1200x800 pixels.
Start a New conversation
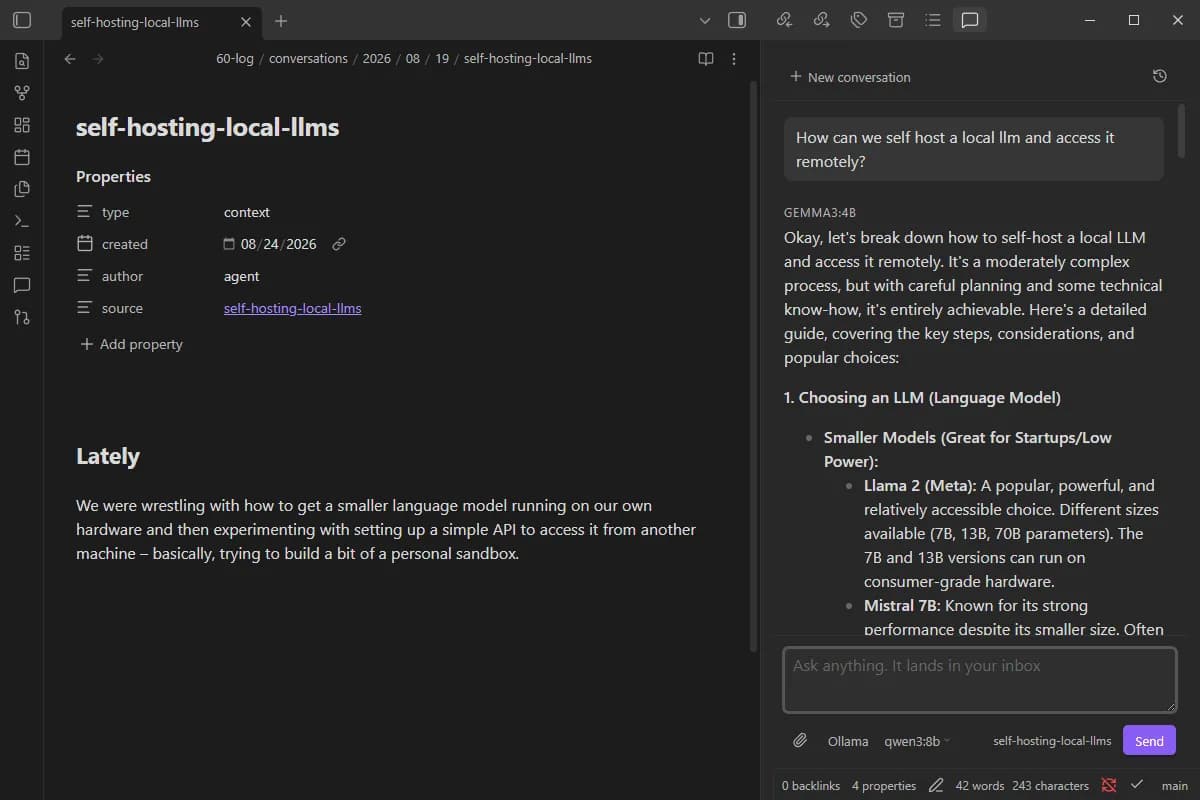point(850,77)
